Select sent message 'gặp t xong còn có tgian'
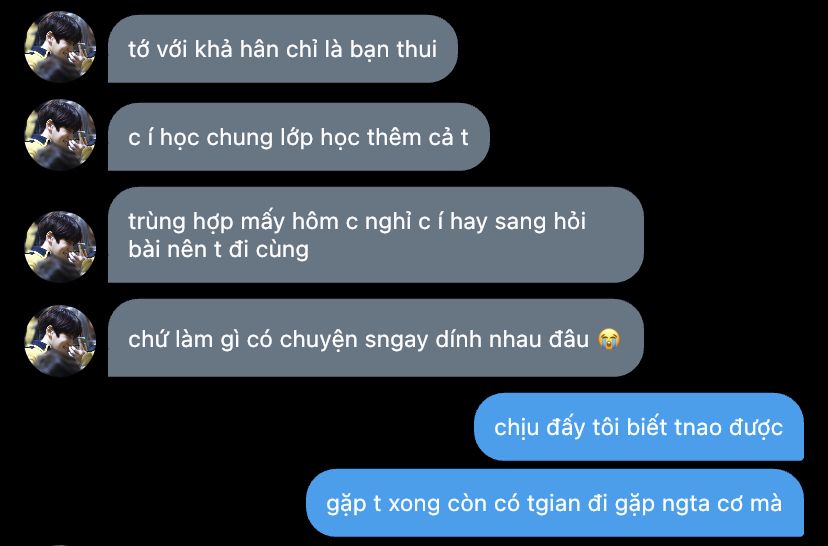Screen dimensions: 828x546 tap(555, 503)
